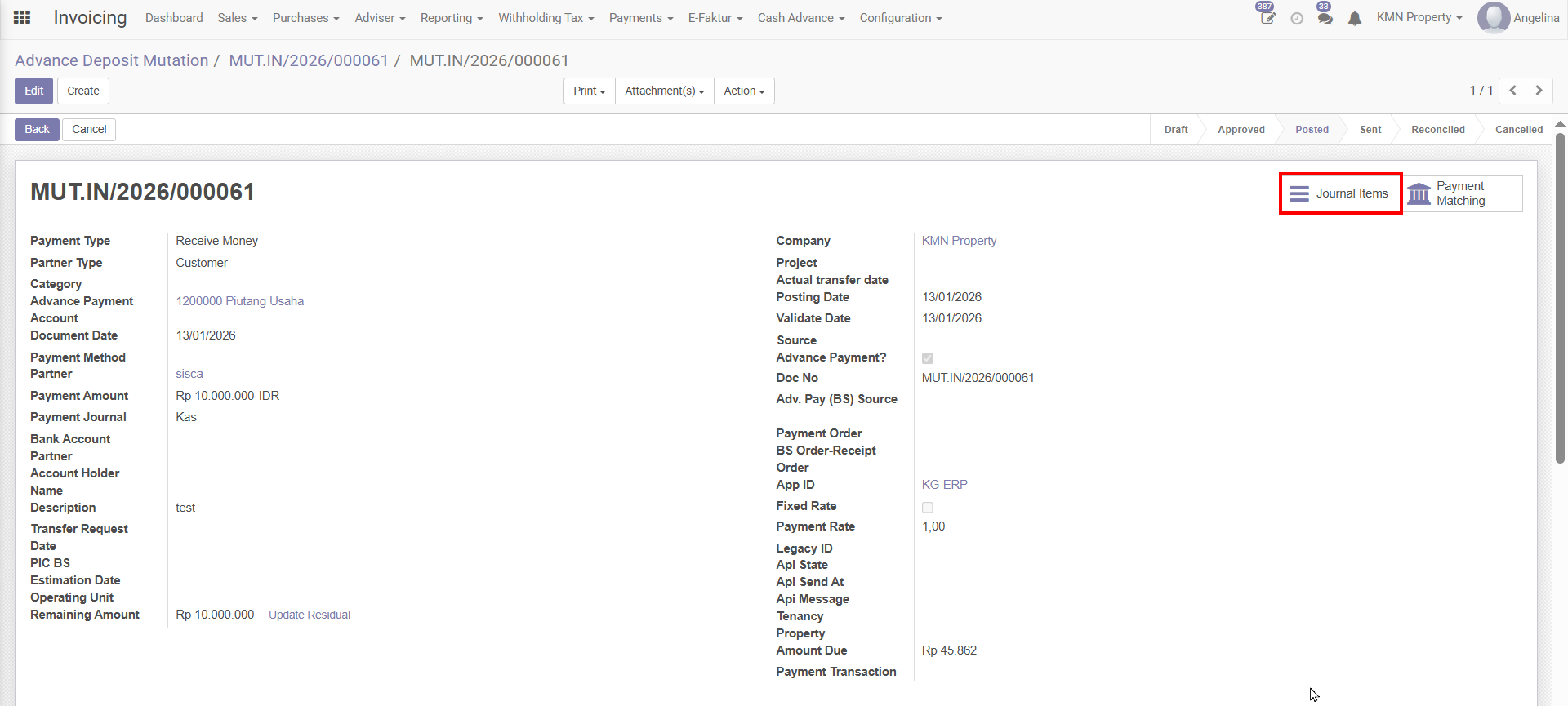Open the Cash Advance menu
Image resolution: width=1568 pixels, height=706 pixels.
click(x=800, y=18)
